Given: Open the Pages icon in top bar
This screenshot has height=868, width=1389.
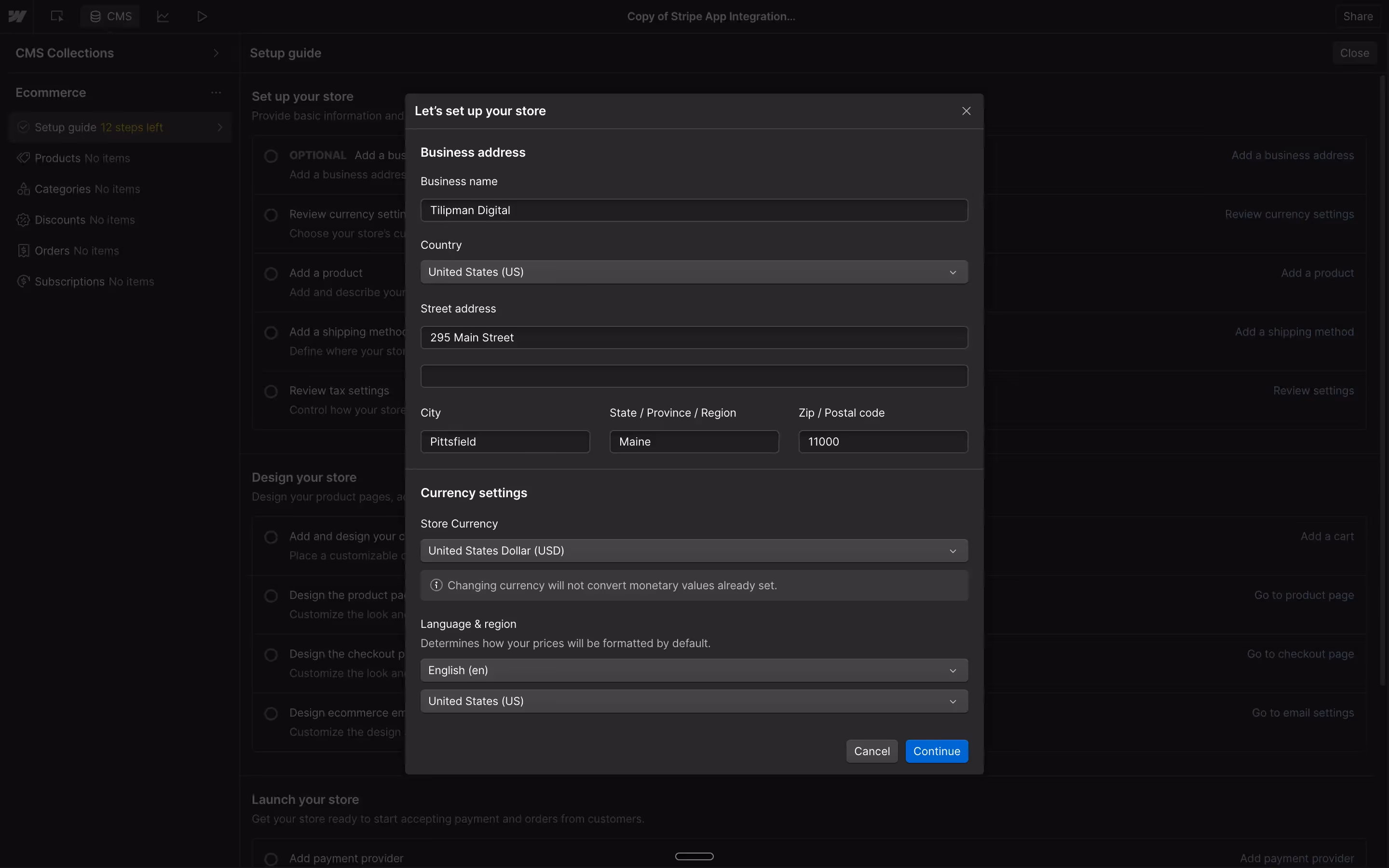Looking at the screenshot, I should 57,16.
